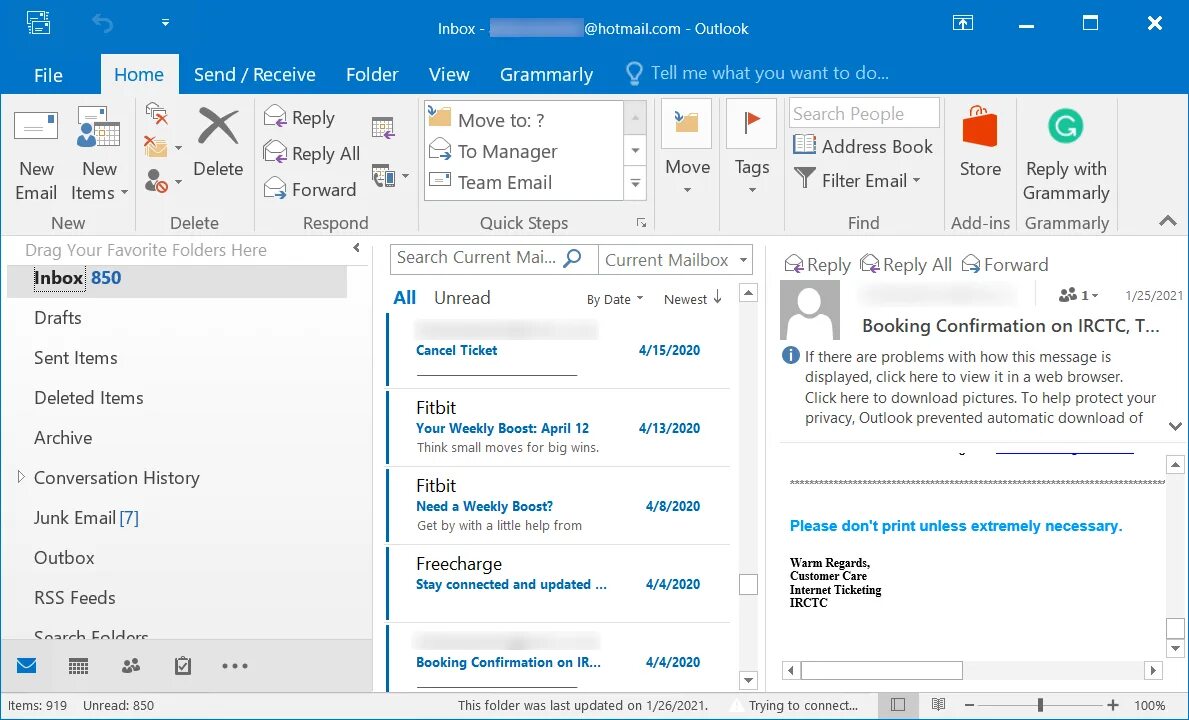Switch to the View ribbon tab
Viewport: 1189px width, 720px height.
449,73
